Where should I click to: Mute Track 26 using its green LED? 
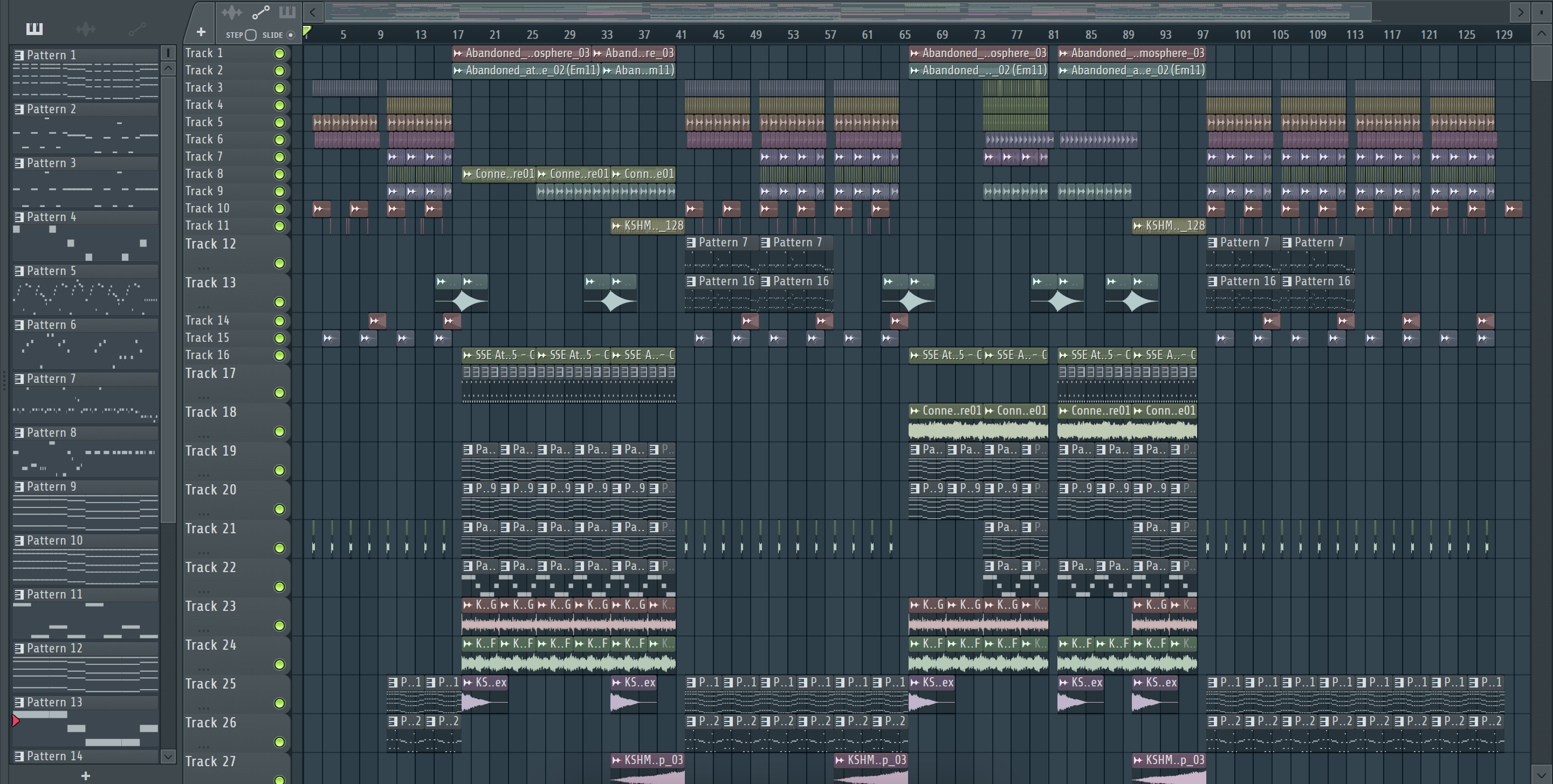click(x=280, y=742)
